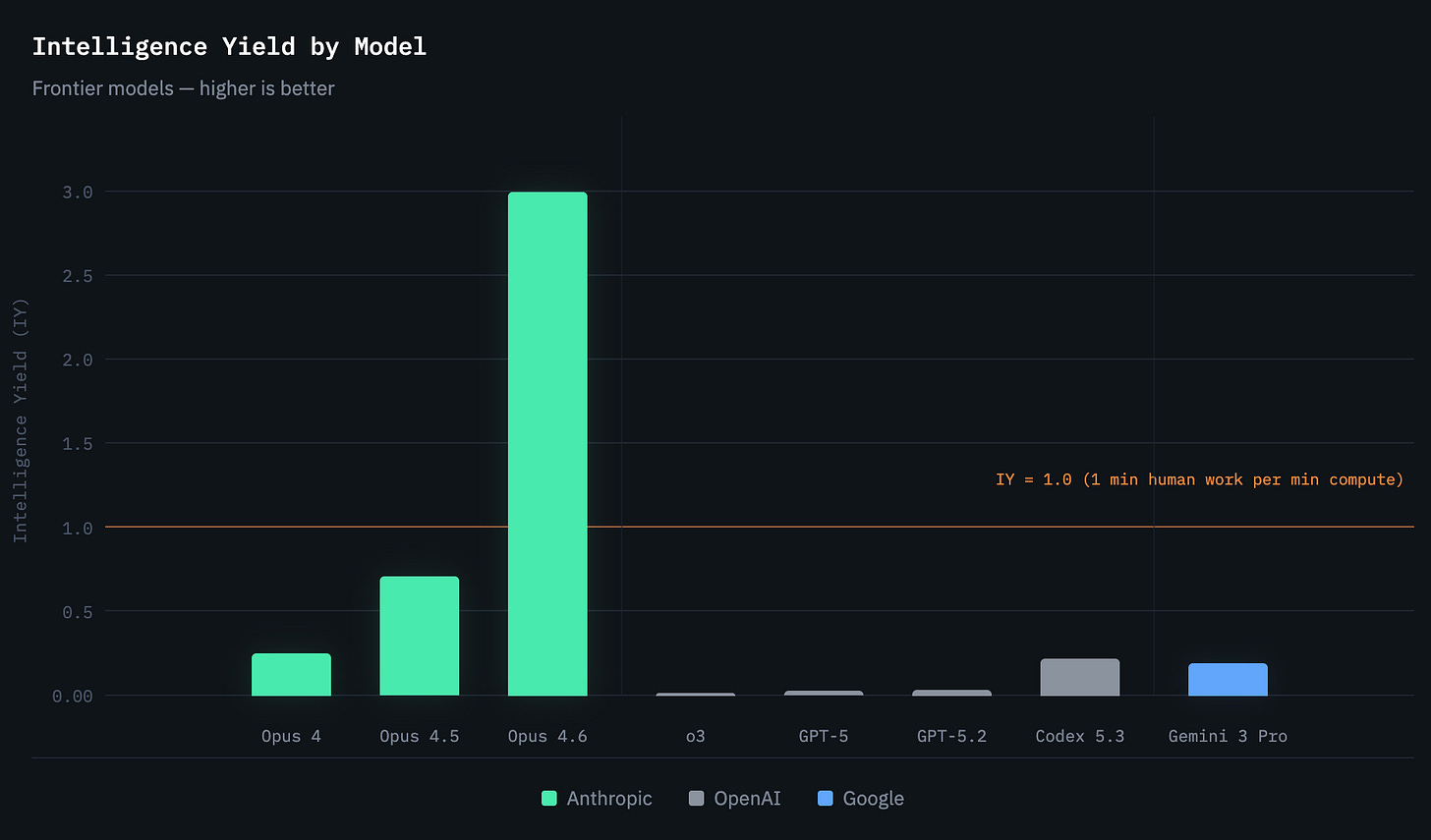Select the Codex 5.3 bar
The height and width of the screenshot is (840, 1431).
(x=1080, y=677)
